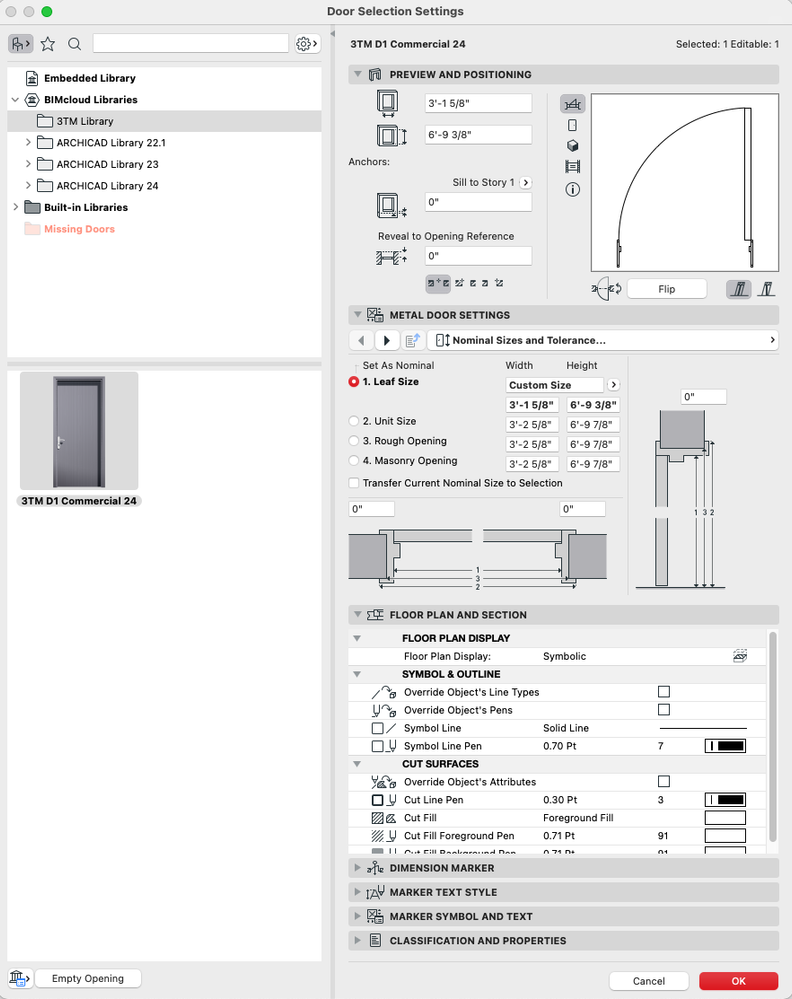
Task: Click the door height dimension icon
Action: [x=391, y=136]
